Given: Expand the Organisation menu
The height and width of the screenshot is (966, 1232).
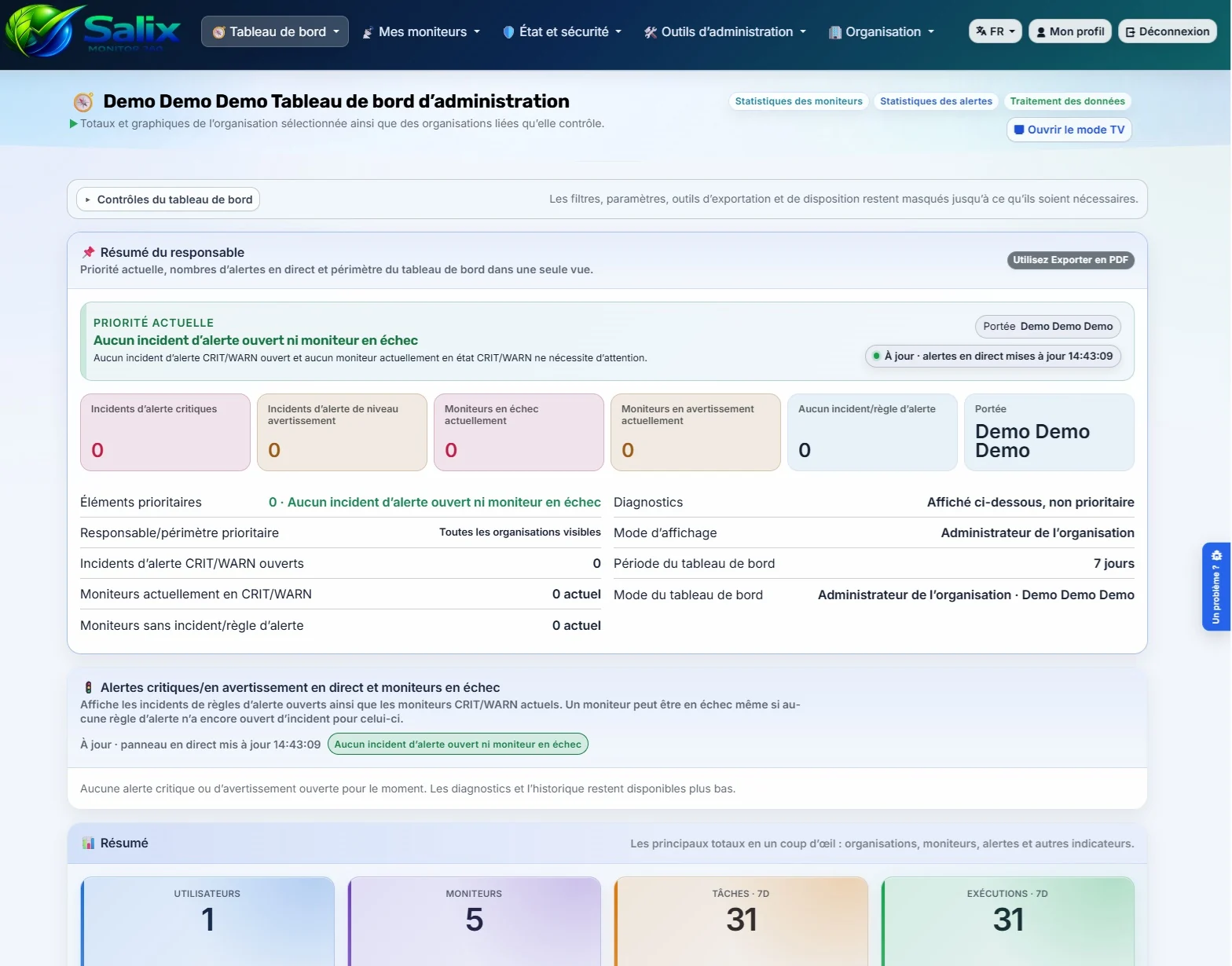Looking at the screenshot, I should [x=882, y=31].
